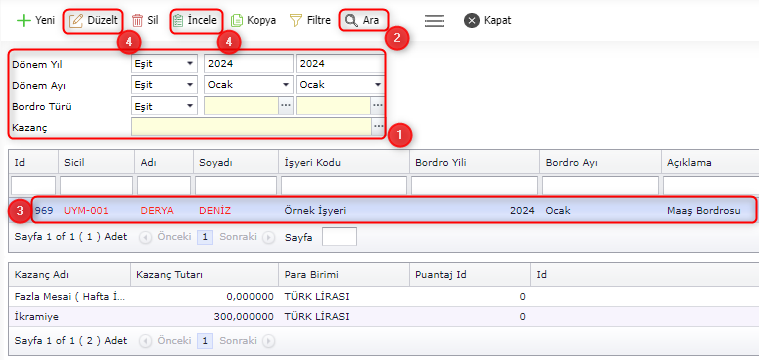Sort by İşyeri Kodu column header
Viewport: 759px width, 360px height.
coord(344,163)
